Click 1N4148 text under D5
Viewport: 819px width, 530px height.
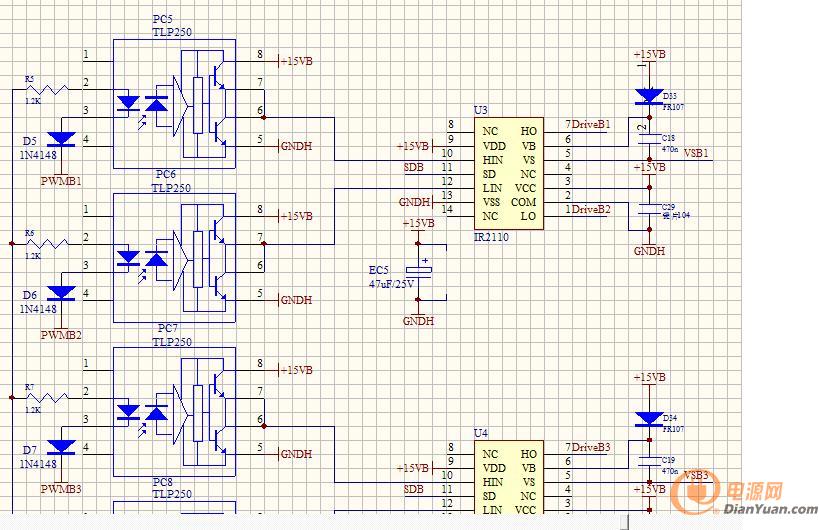tap(38, 155)
